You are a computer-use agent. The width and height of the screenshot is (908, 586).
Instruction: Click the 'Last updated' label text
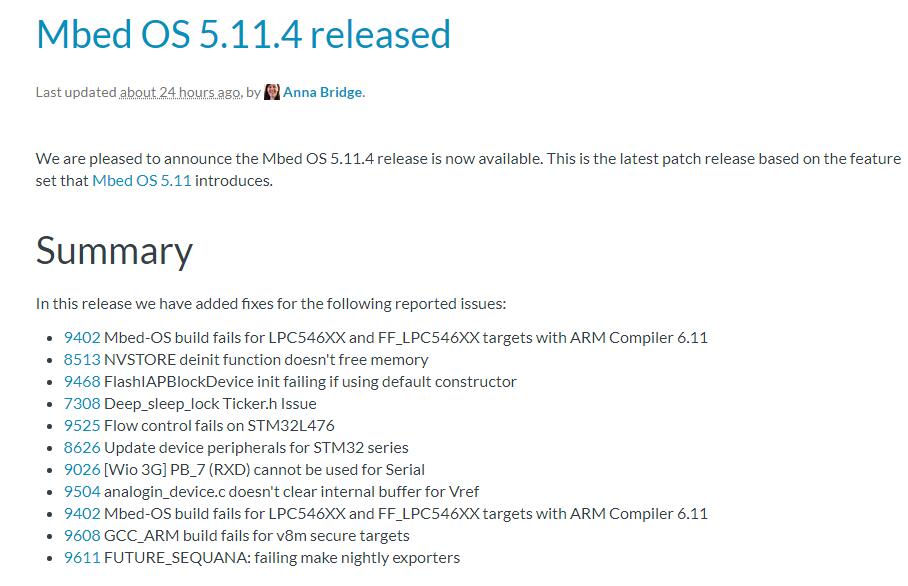point(76,92)
